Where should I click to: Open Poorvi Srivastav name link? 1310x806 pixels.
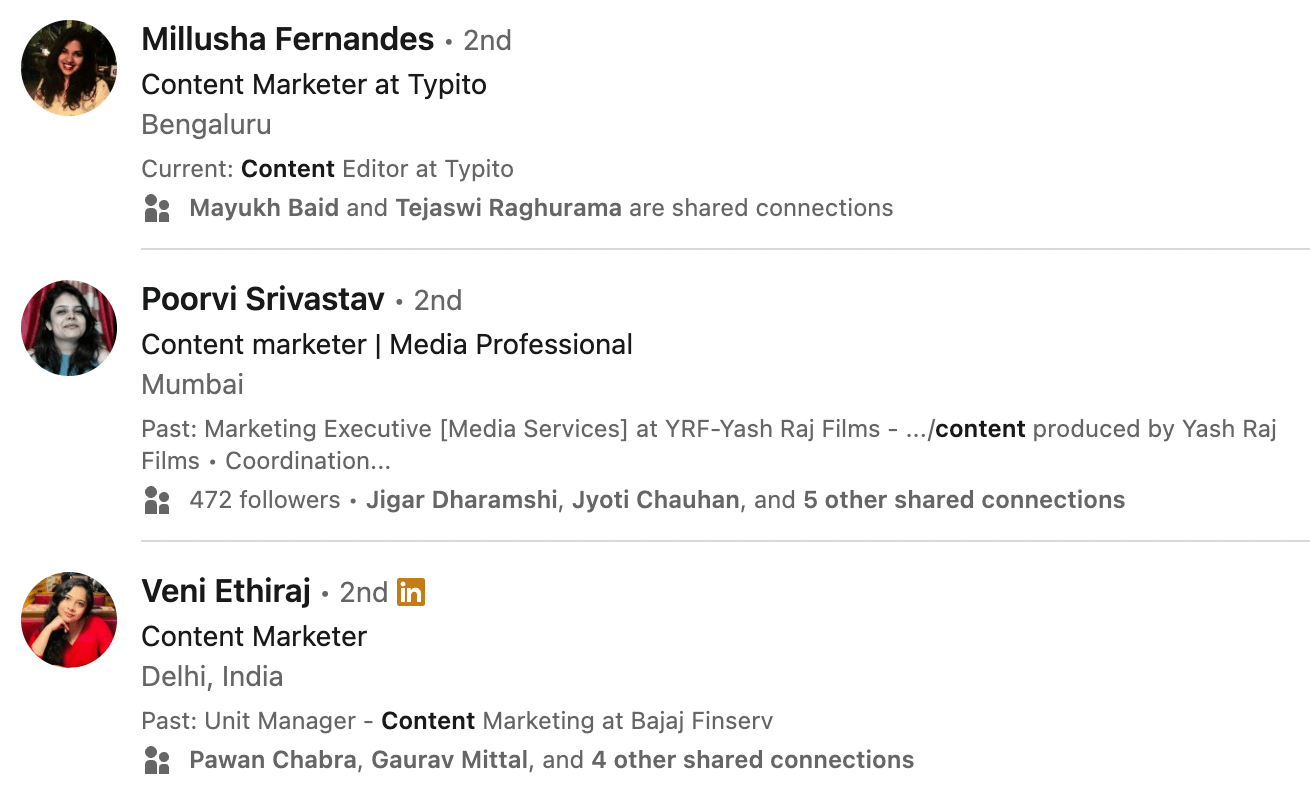click(x=263, y=300)
